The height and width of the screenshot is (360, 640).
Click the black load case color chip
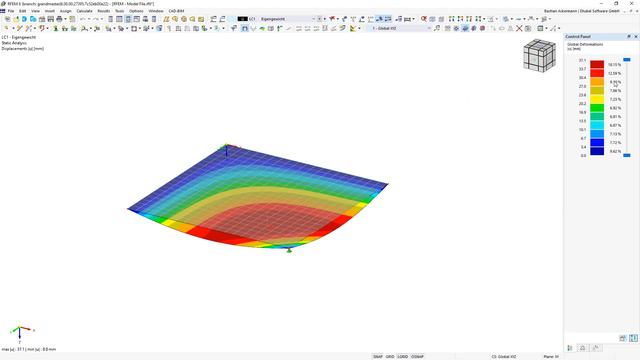click(242, 19)
